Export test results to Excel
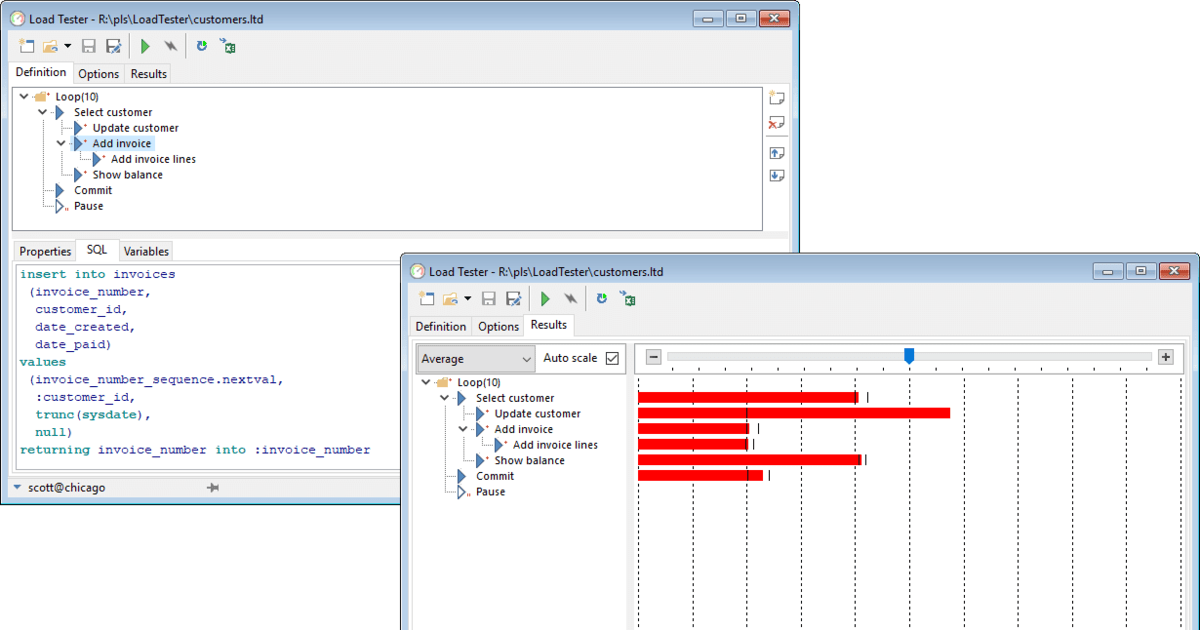The image size is (1200, 630). pyautogui.click(x=628, y=298)
